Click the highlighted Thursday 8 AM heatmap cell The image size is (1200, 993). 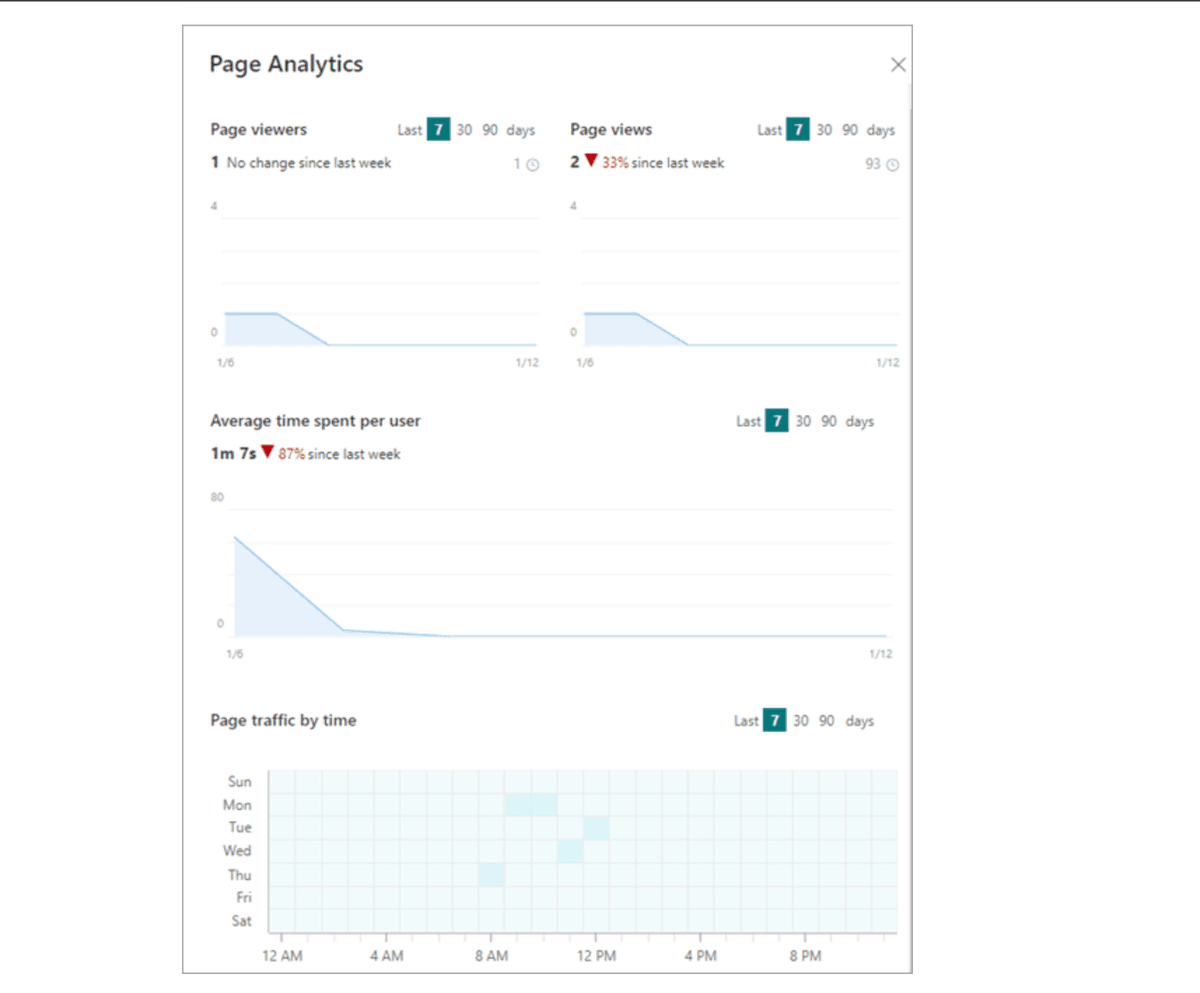coord(491,874)
